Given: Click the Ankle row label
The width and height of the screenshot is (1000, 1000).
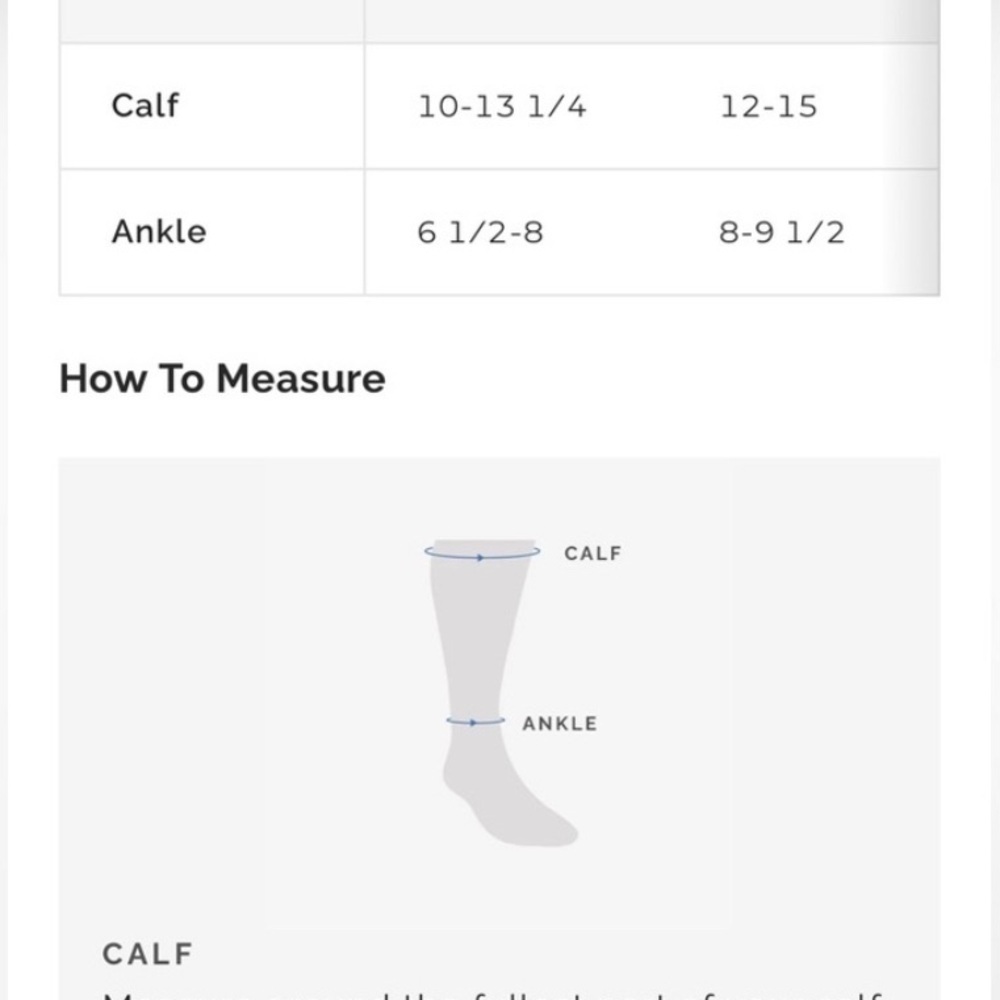Looking at the screenshot, I should tap(159, 232).
